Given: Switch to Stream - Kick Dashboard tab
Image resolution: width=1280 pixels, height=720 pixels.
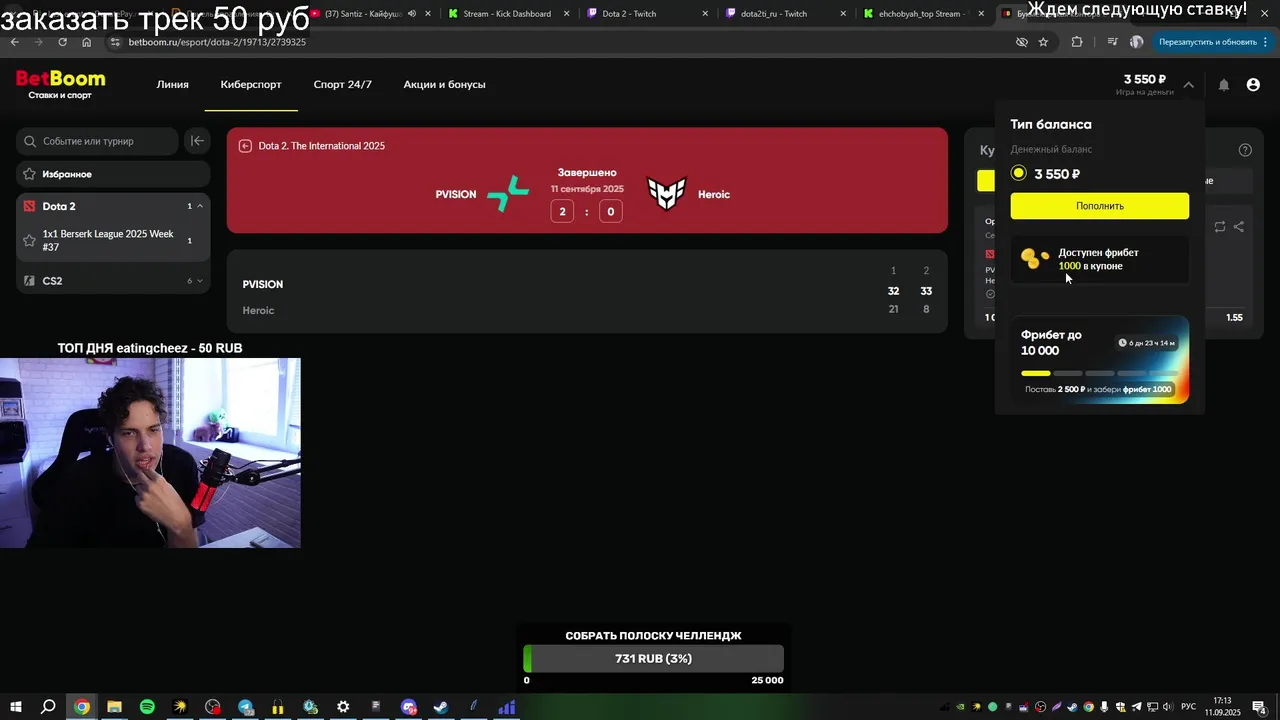Looking at the screenshot, I should tap(507, 14).
